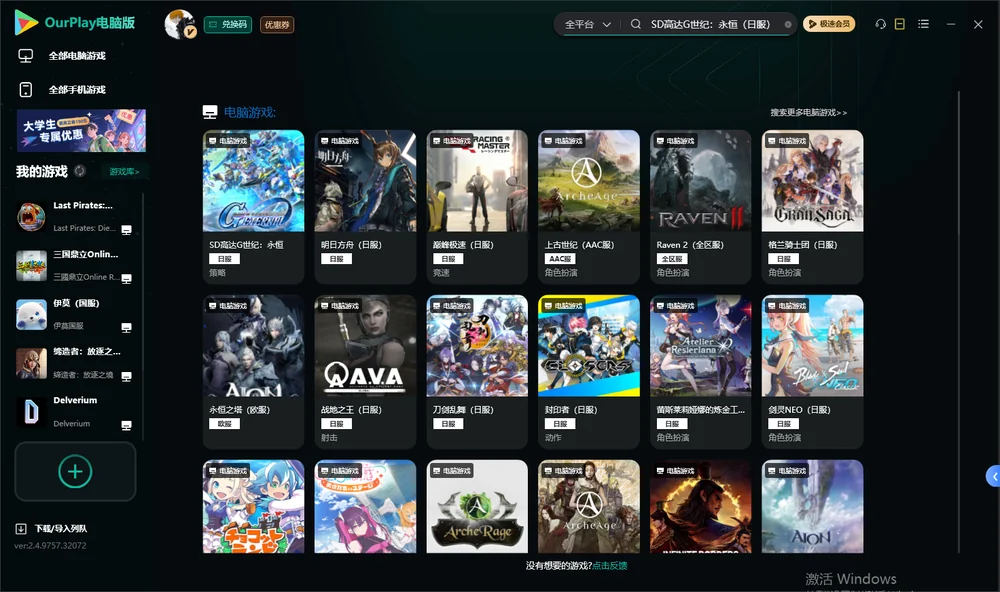Image resolution: width=1000 pixels, height=592 pixels.
Task: Open SD高达G世纪：永恒 game card
Action: (x=253, y=207)
